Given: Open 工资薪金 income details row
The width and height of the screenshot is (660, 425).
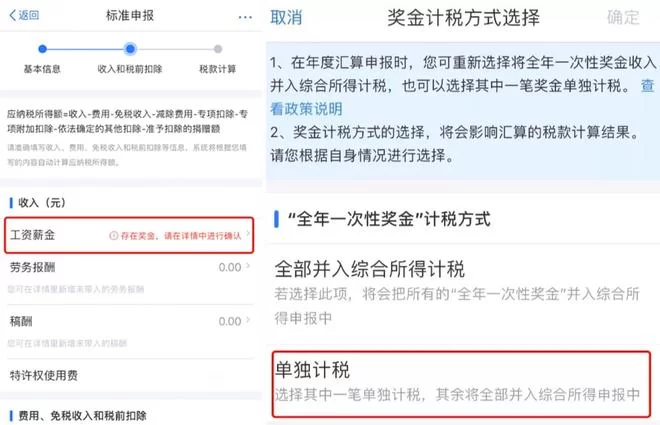Looking at the screenshot, I should click(x=129, y=235).
